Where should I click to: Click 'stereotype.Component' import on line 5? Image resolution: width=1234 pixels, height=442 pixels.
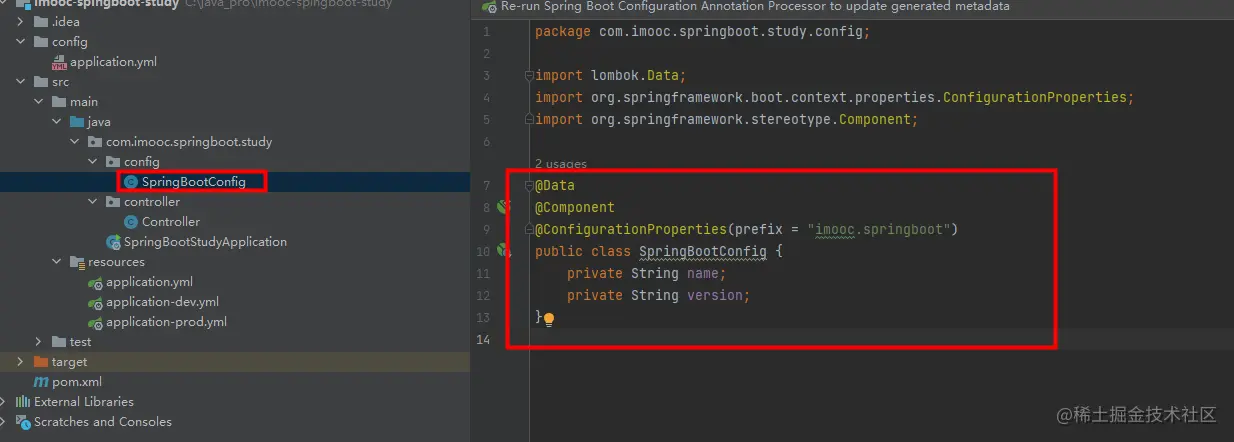pyautogui.click(x=835, y=120)
